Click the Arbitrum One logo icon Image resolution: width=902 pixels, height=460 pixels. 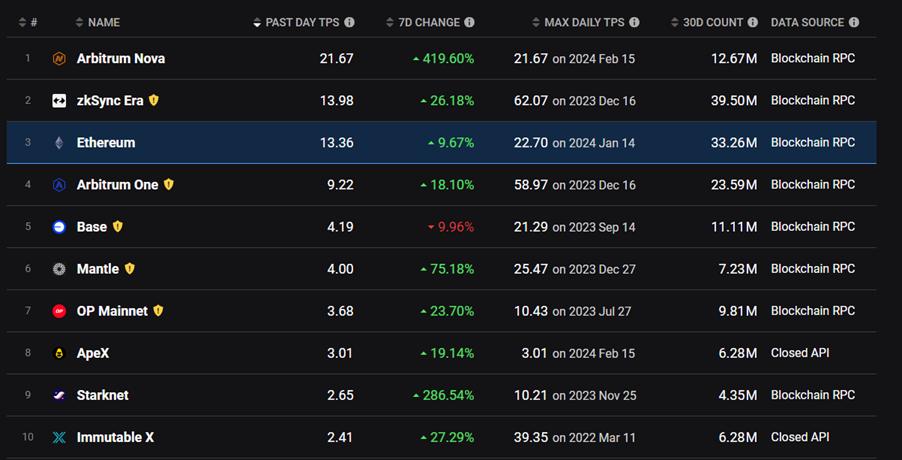tap(59, 185)
